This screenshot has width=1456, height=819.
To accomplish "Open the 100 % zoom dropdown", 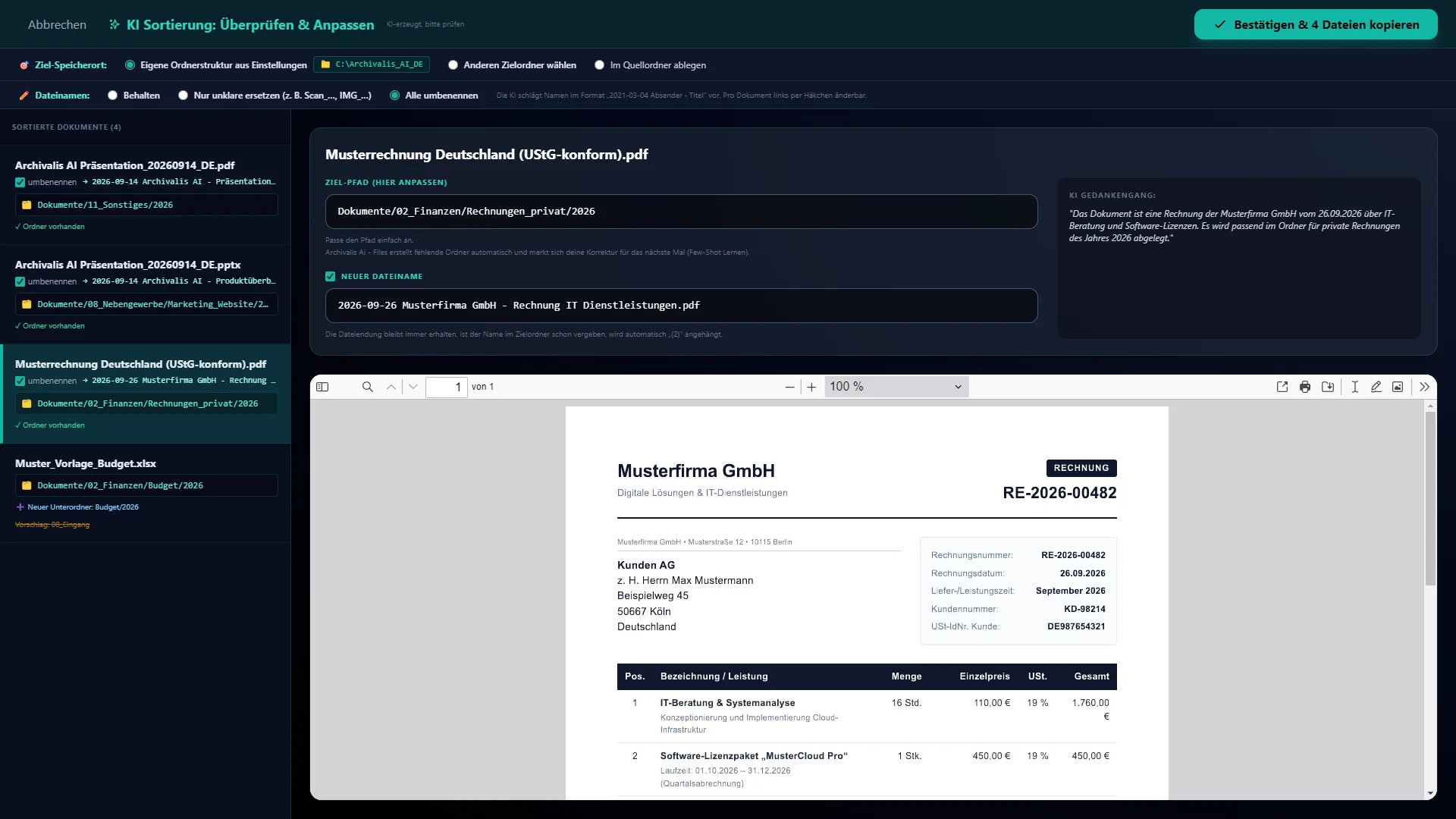I will coord(896,387).
